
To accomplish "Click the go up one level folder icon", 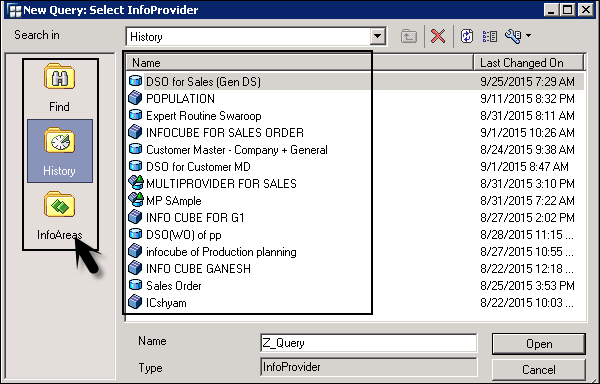I will pos(409,36).
